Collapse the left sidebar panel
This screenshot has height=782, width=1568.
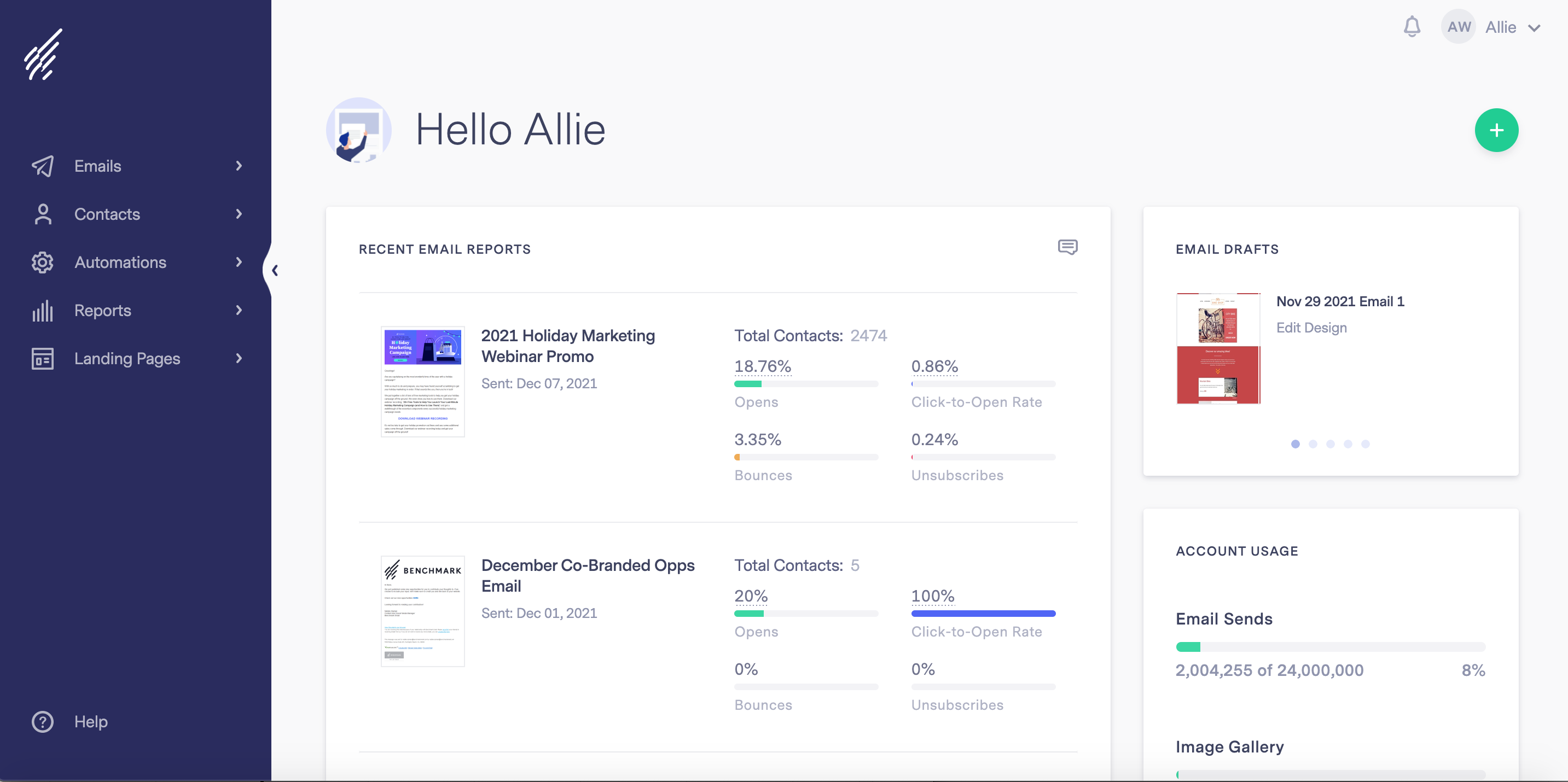tap(276, 269)
